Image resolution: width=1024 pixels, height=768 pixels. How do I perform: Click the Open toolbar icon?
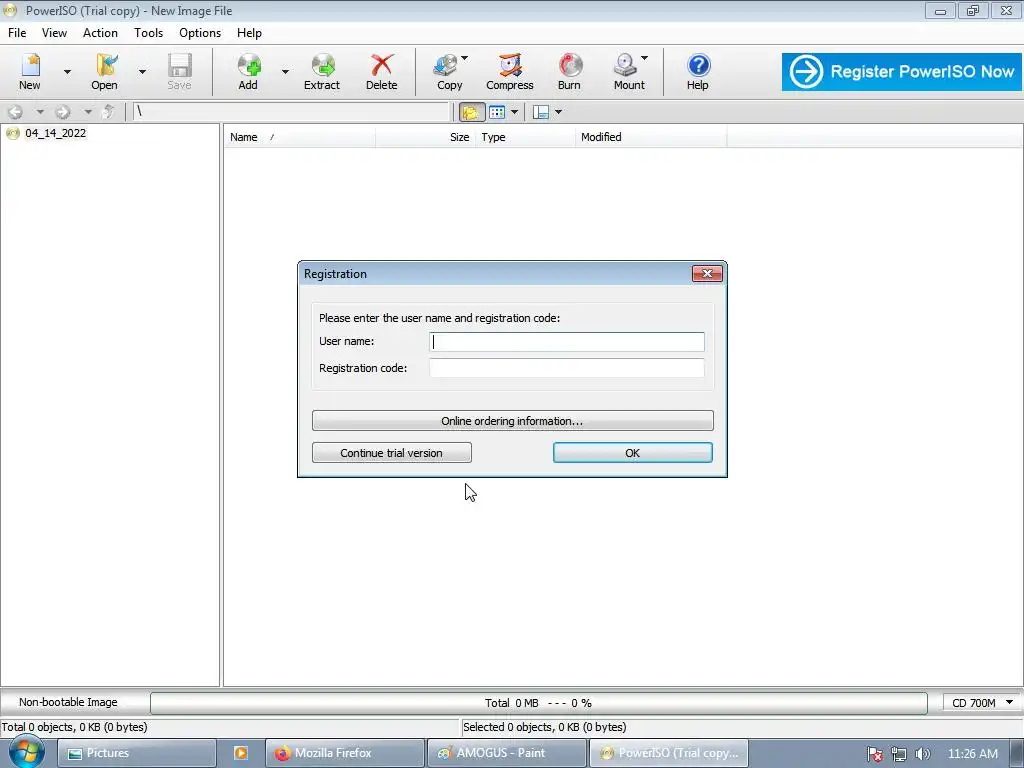[104, 72]
